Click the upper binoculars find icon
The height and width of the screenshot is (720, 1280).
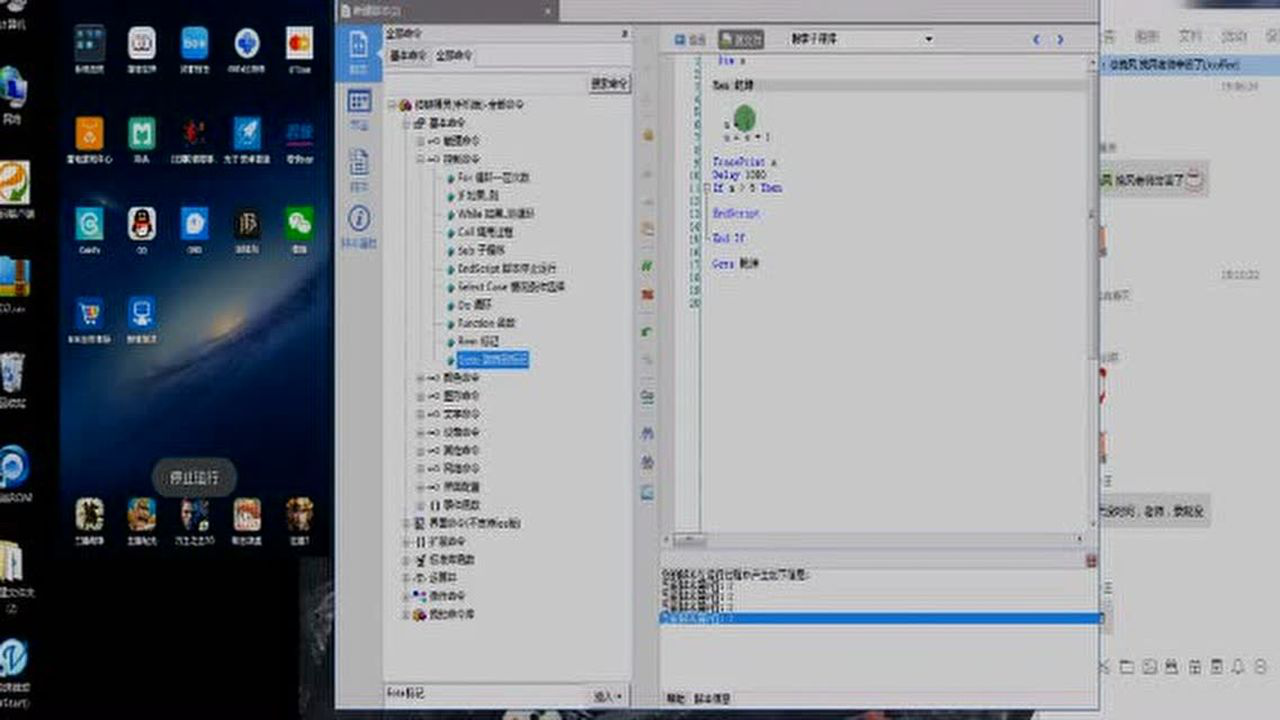[x=647, y=433]
